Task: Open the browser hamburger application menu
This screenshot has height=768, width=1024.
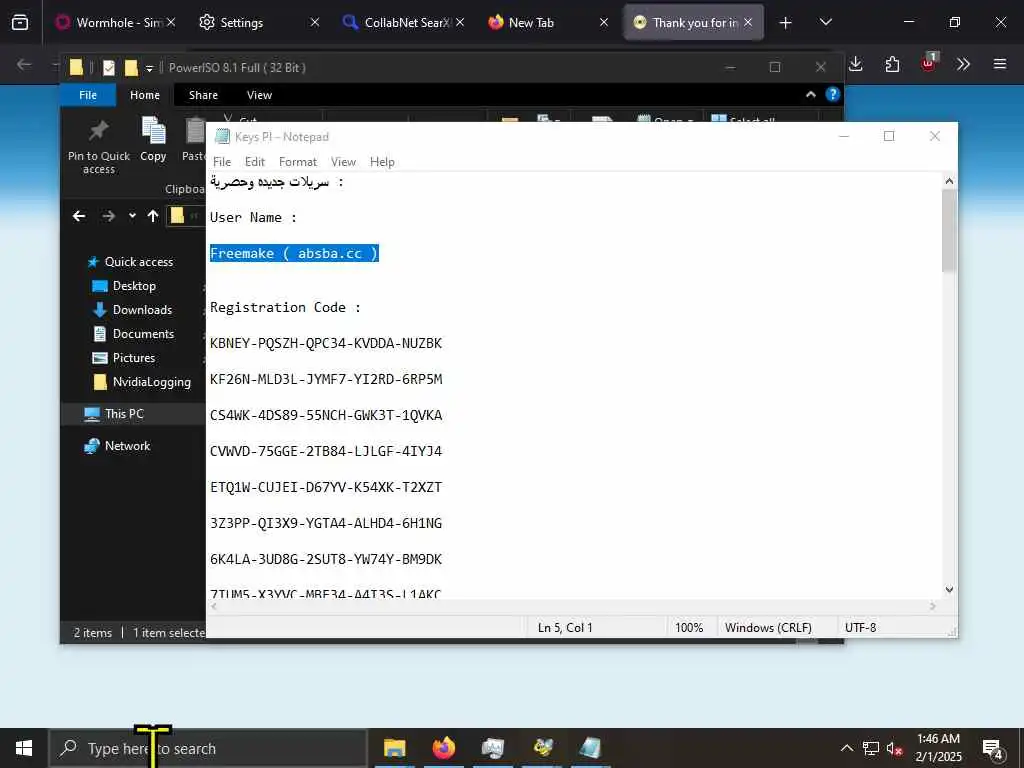Action: (1000, 64)
